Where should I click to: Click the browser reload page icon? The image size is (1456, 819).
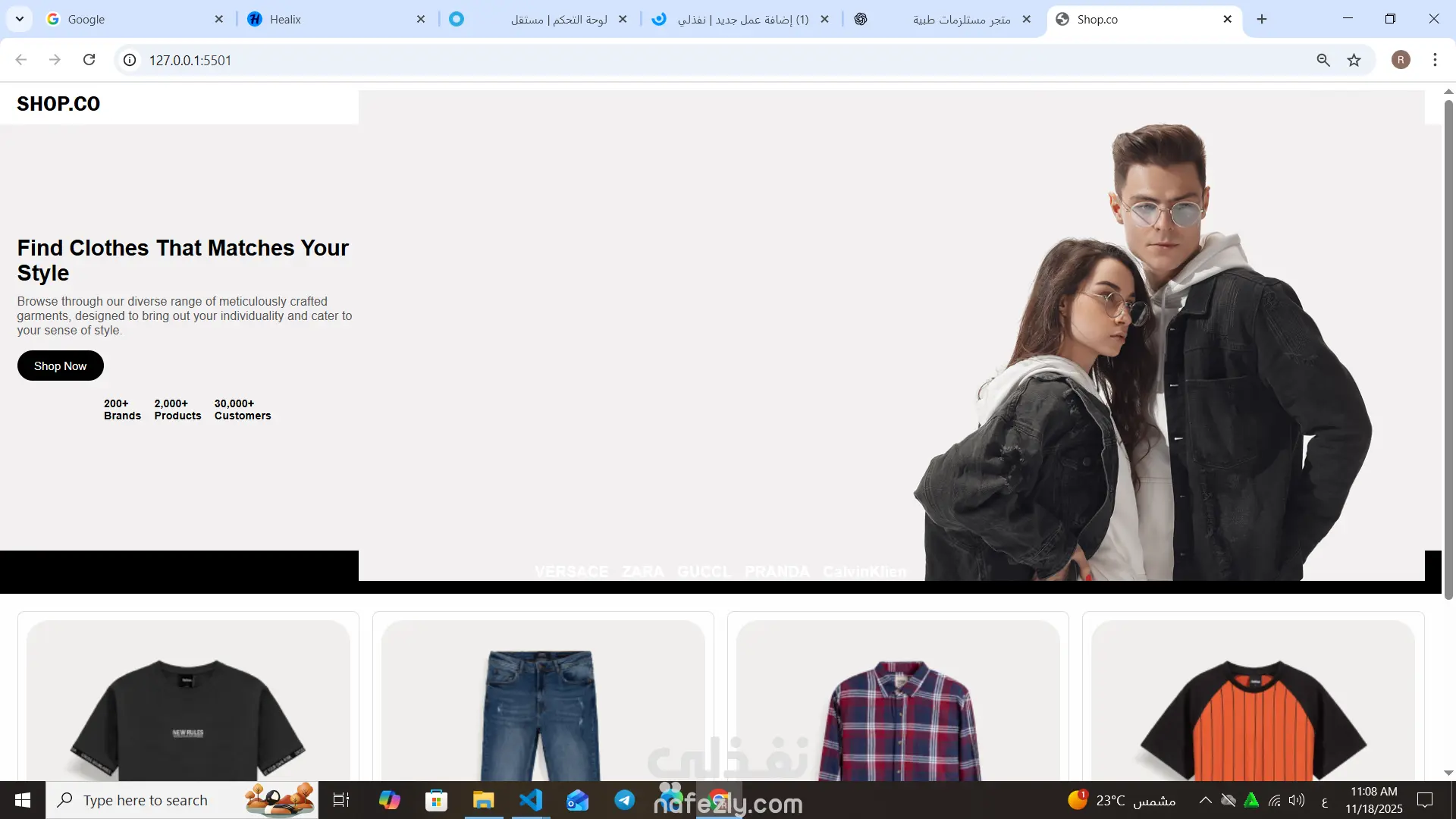click(89, 60)
